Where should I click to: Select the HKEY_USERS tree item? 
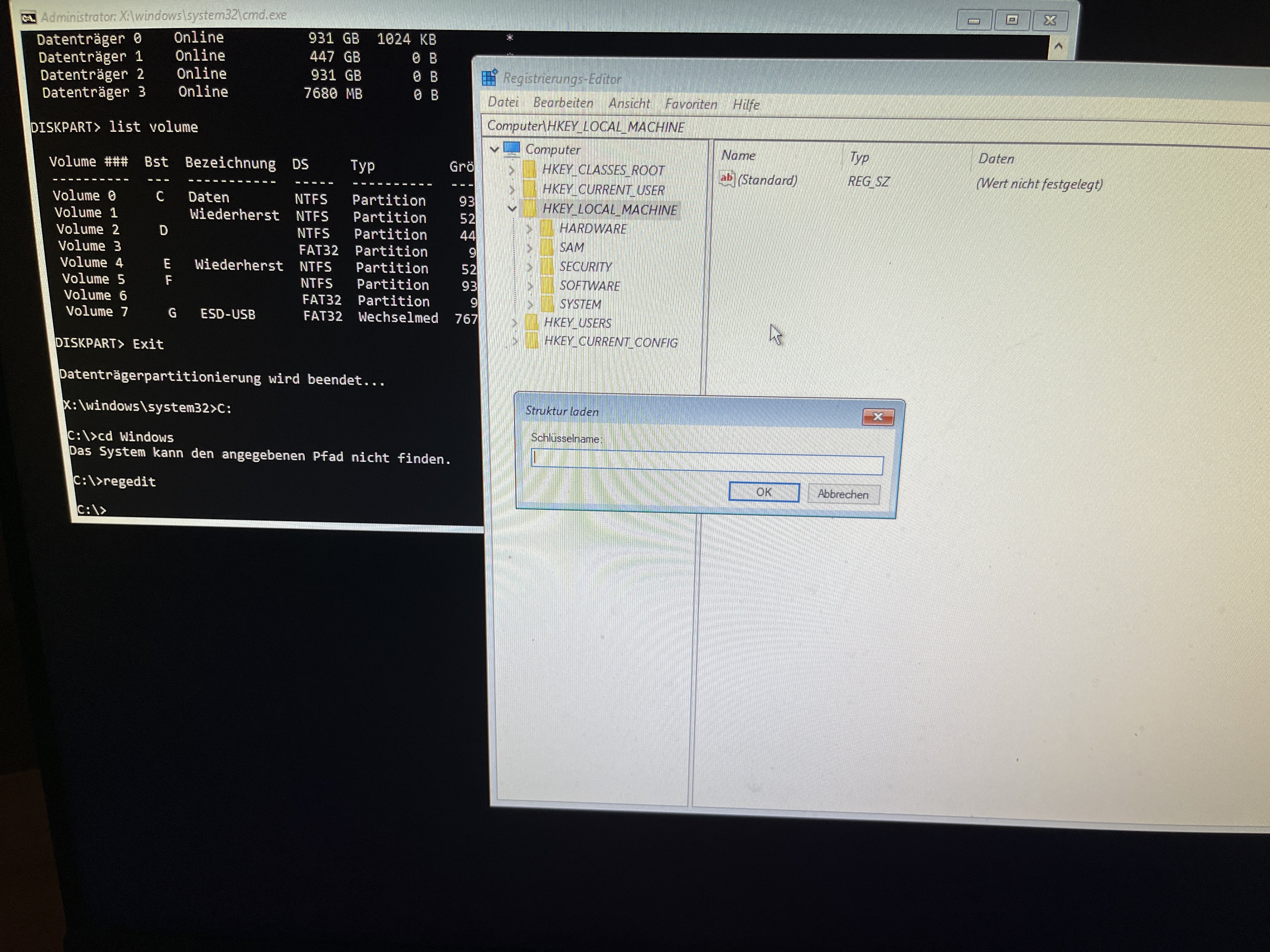577,323
